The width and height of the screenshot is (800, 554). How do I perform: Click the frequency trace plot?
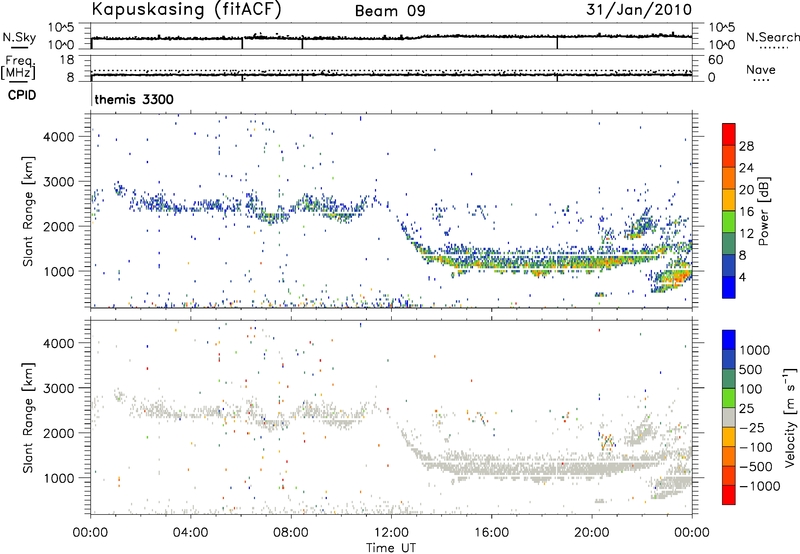pos(391,68)
